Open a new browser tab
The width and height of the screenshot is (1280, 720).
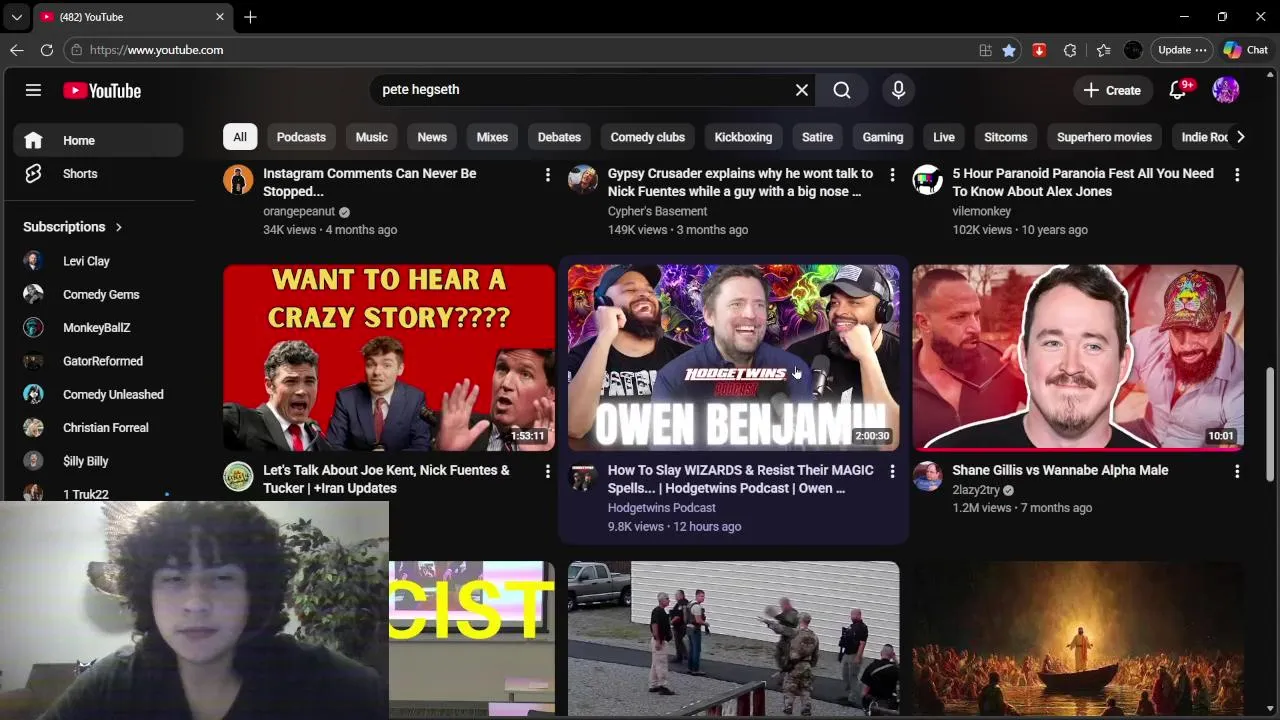[x=250, y=17]
